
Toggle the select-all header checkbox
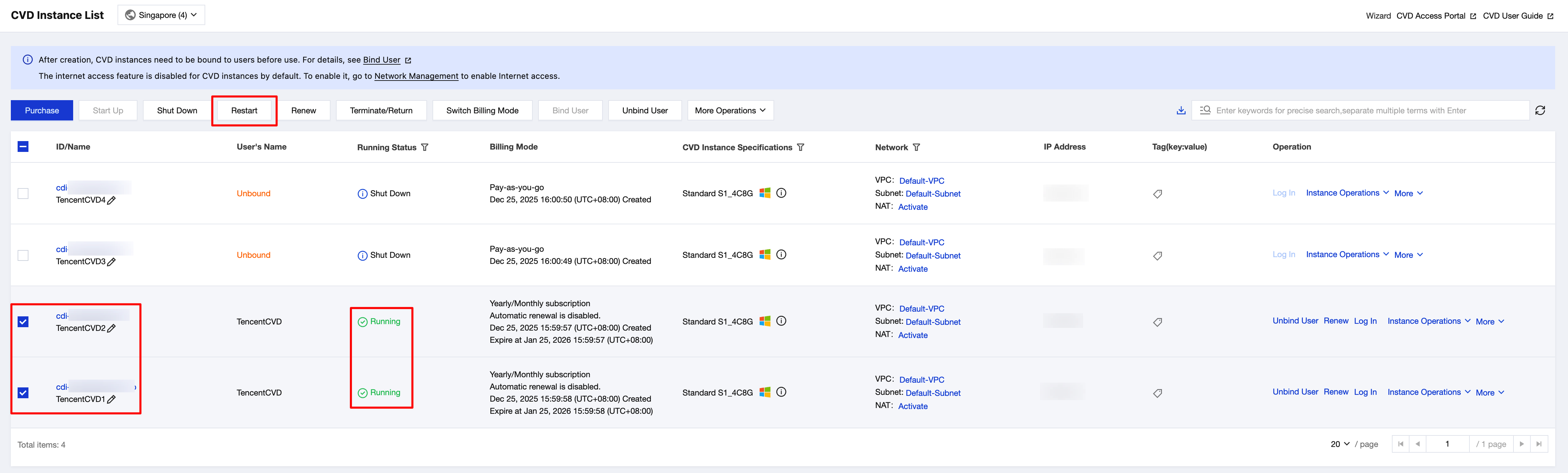point(23,147)
